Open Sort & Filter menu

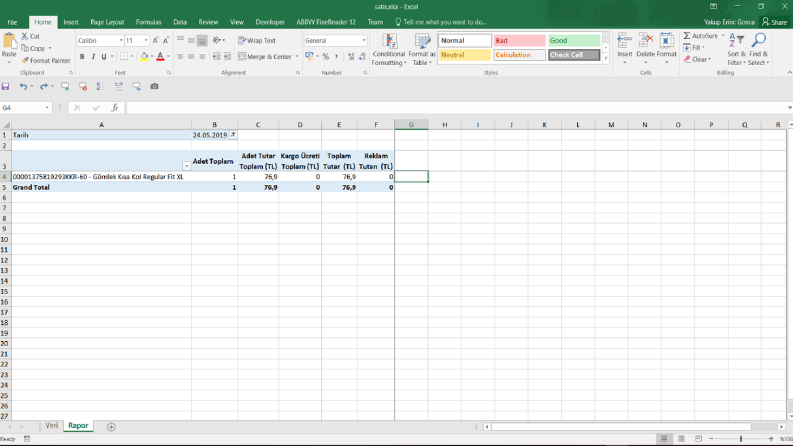[736, 50]
